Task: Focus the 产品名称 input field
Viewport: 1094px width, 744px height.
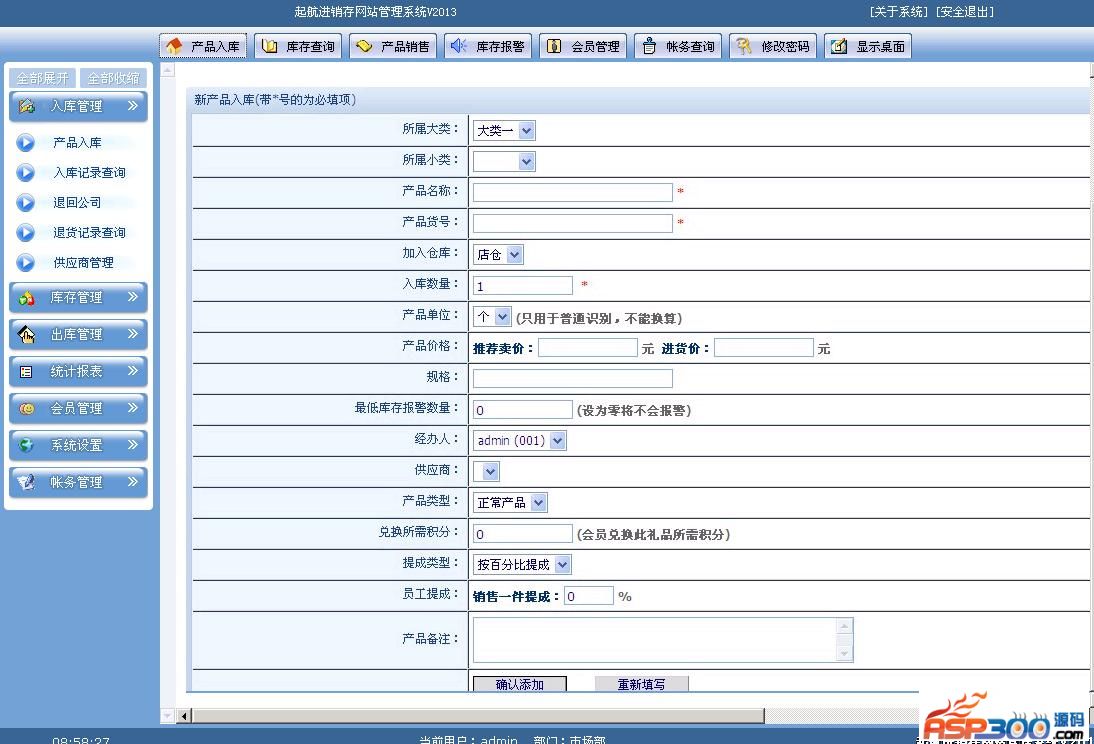Action: click(573, 192)
